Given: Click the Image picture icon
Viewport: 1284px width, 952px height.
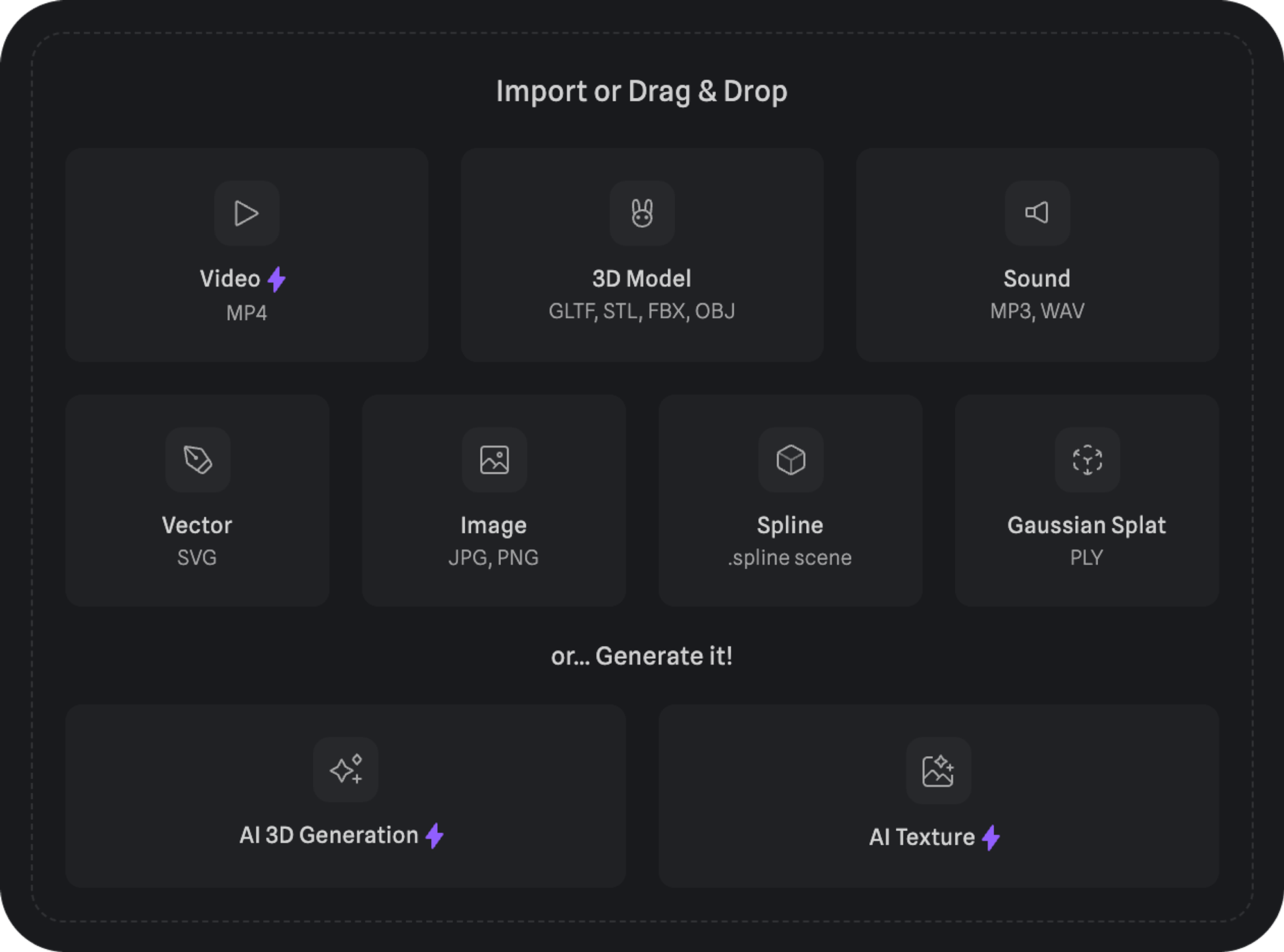Looking at the screenshot, I should 494,460.
